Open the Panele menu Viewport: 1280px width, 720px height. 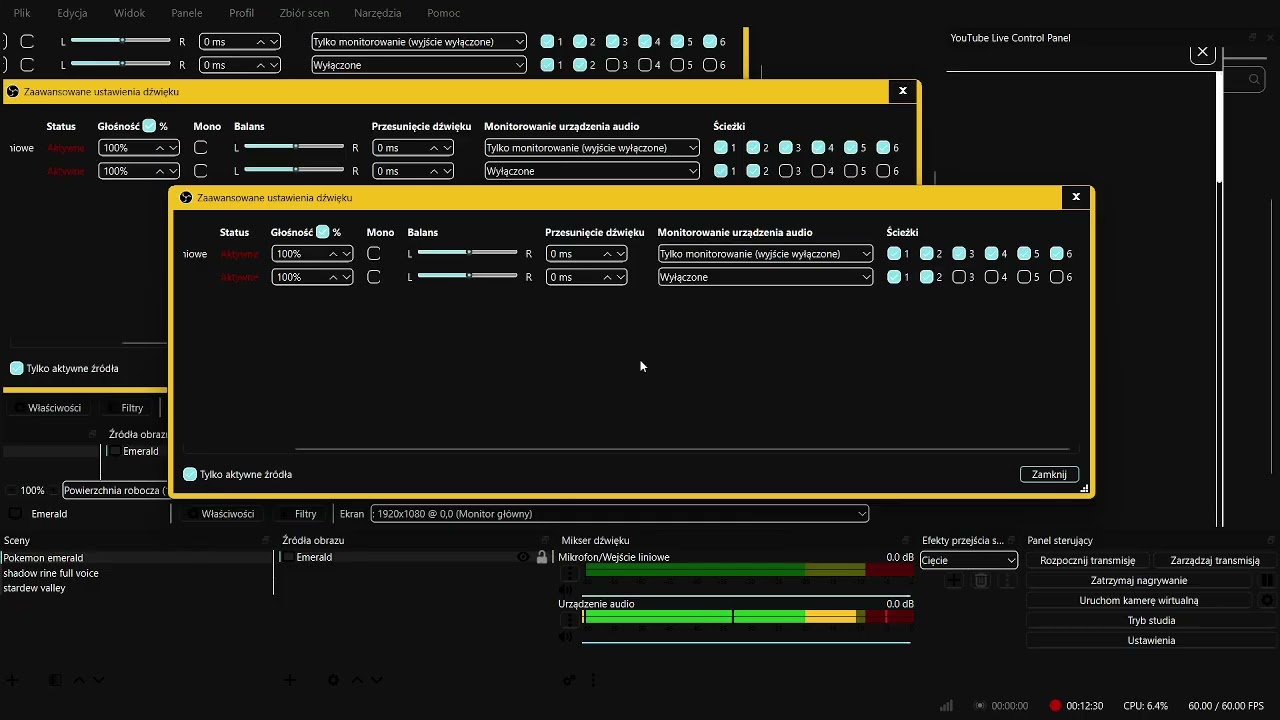pyautogui.click(x=187, y=13)
